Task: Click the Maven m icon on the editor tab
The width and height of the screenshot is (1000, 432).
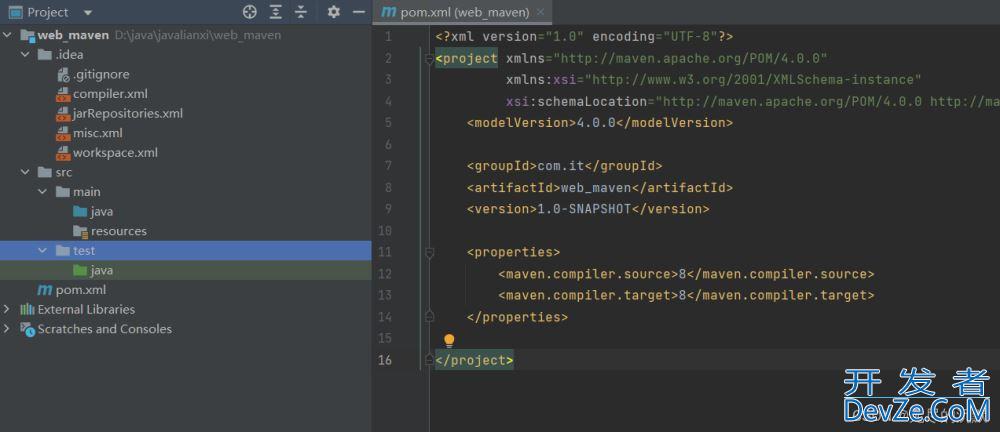Action: pos(388,13)
